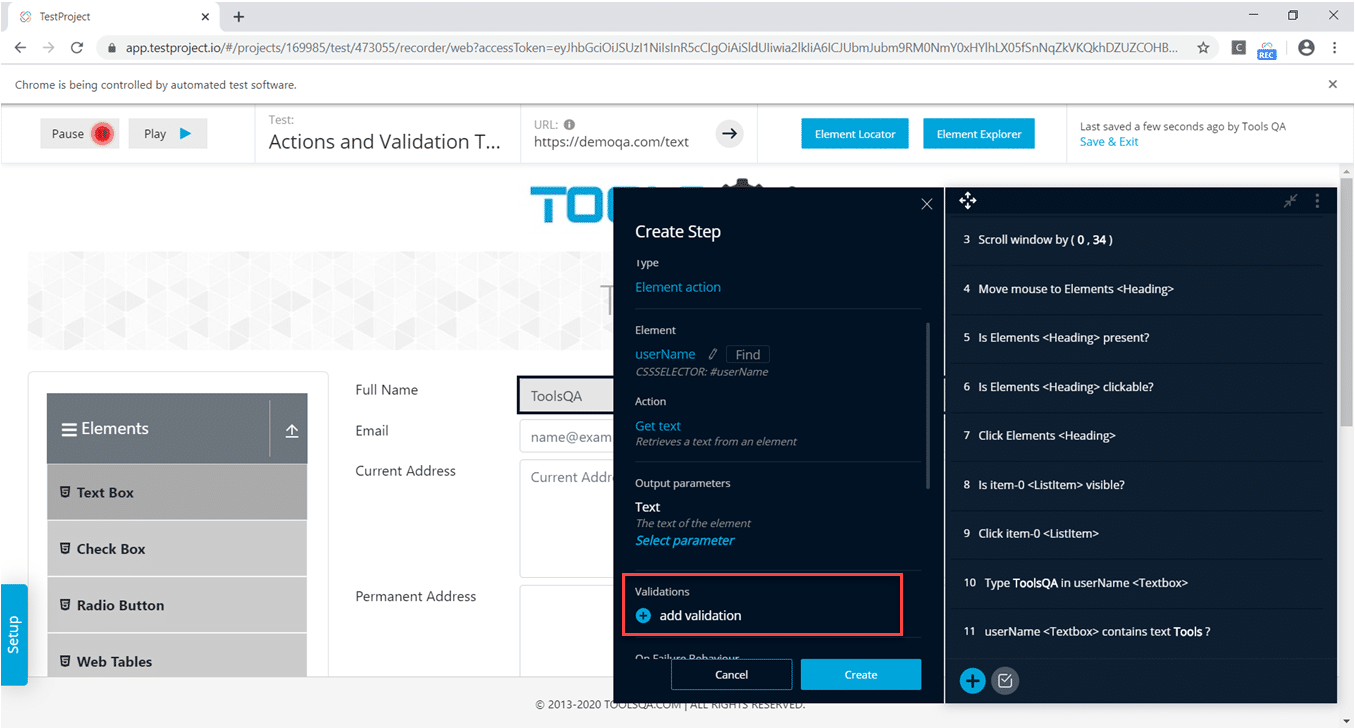1355x728 pixels.
Task: Click the move panel crosshair icon
Action: [967, 201]
